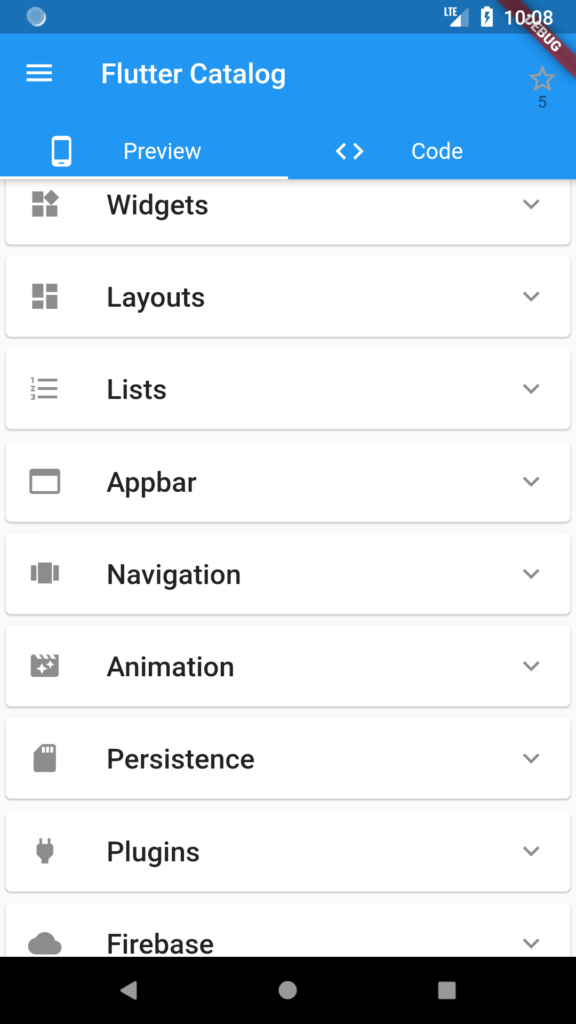Click the Appbar browser window icon
The width and height of the screenshot is (576, 1024).
point(44,481)
